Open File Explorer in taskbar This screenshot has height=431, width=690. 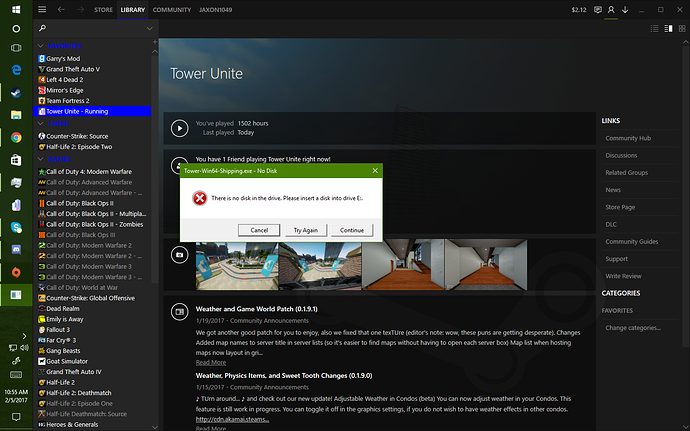(16, 115)
